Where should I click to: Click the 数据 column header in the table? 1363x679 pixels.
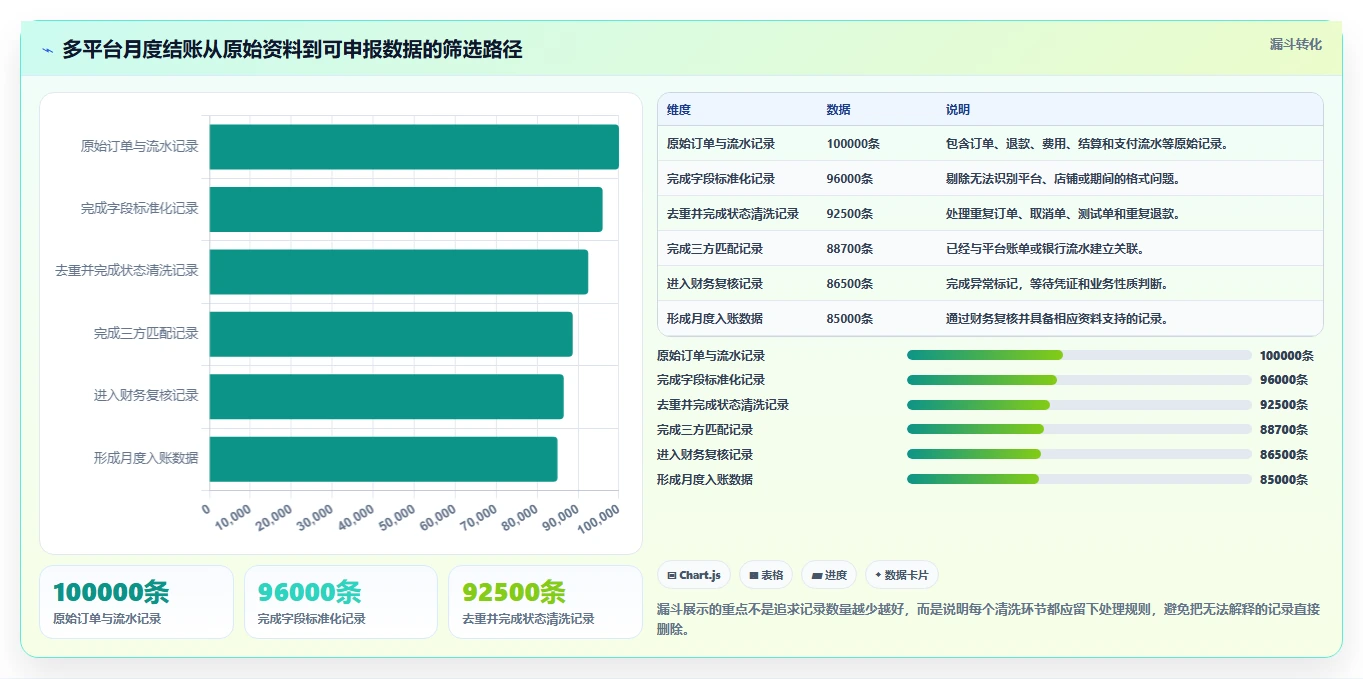839,110
